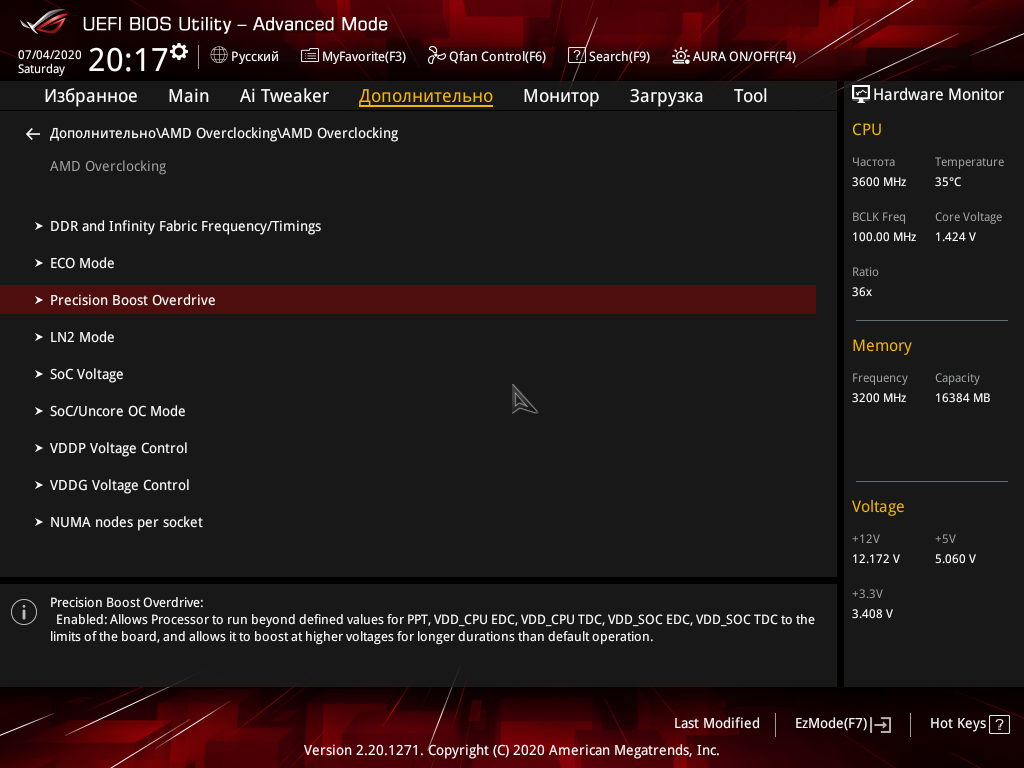This screenshot has height=768, width=1024.
Task: Click the memory capacity 16384 MB value
Action: tap(963, 398)
